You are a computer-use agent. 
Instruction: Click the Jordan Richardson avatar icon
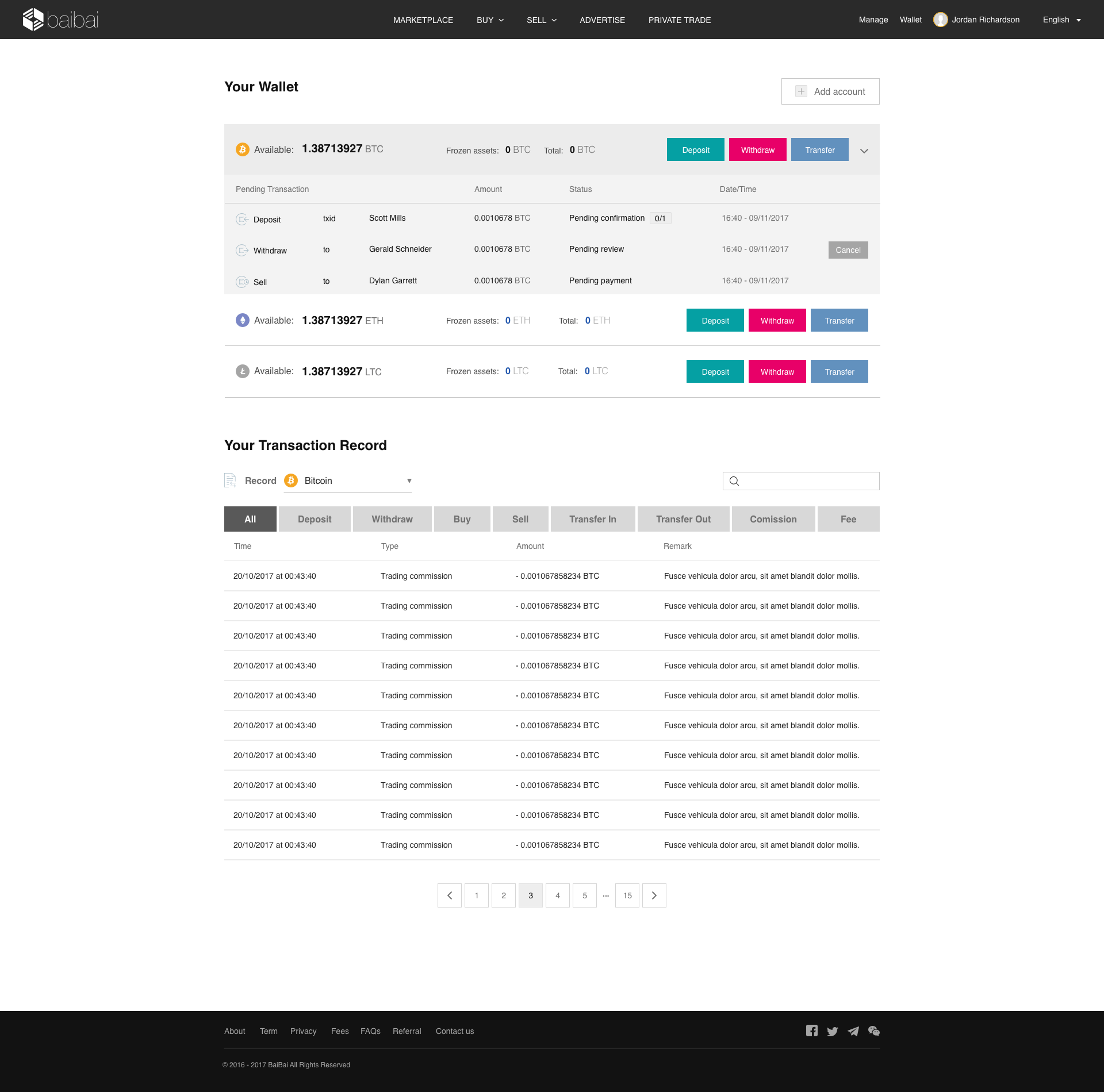(940, 20)
